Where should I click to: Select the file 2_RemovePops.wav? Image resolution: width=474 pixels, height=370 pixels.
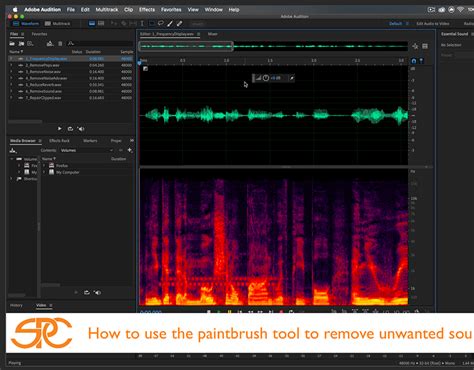tap(71, 65)
